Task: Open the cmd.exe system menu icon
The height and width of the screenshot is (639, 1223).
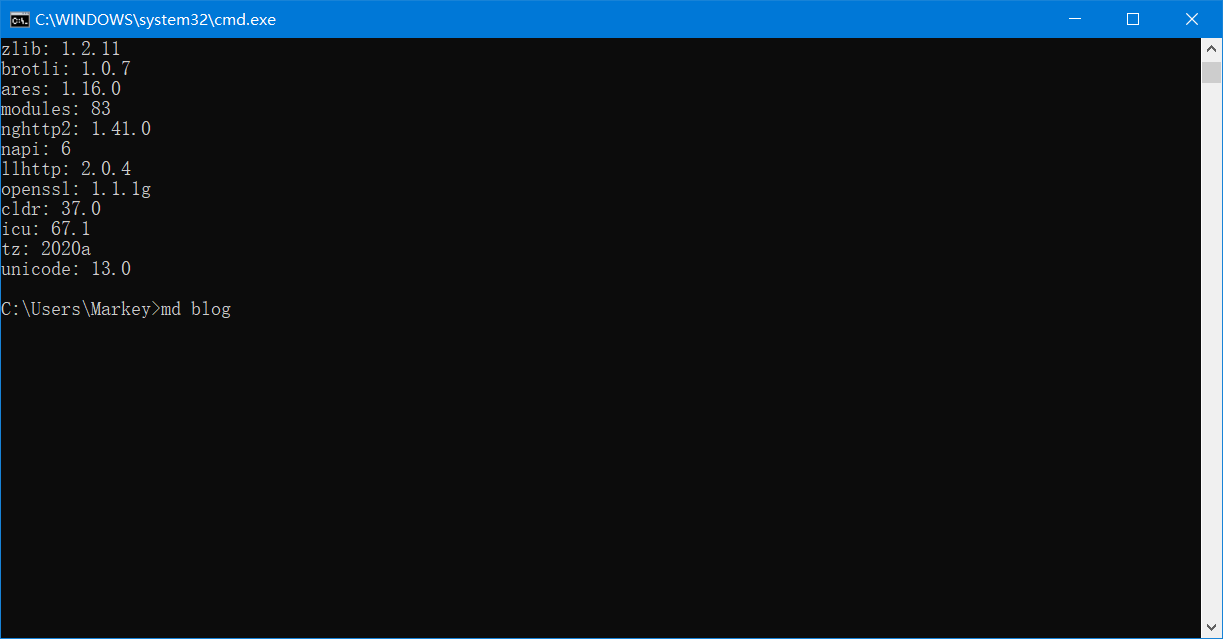Action: point(19,19)
